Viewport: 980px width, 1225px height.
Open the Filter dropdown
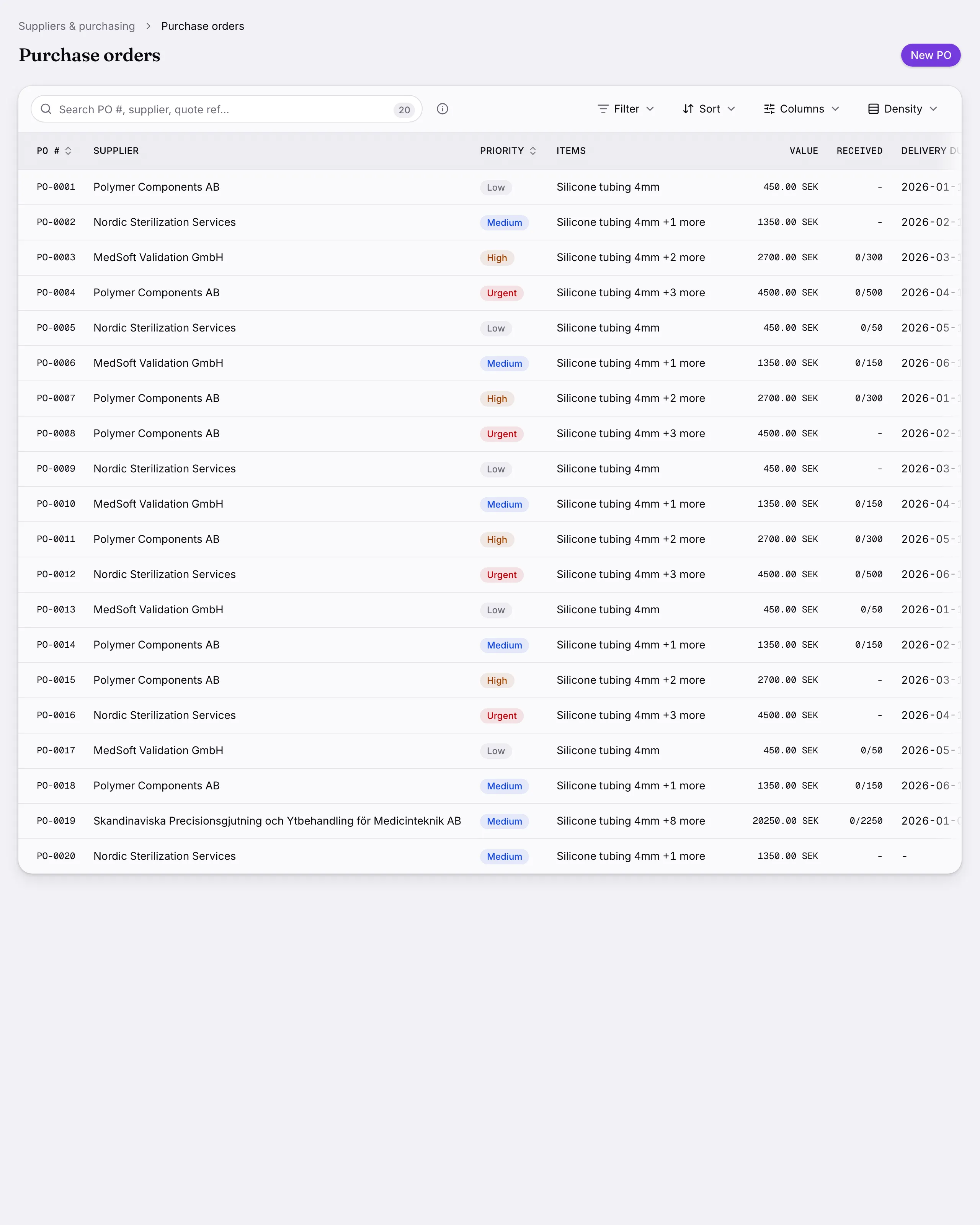click(x=626, y=108)
